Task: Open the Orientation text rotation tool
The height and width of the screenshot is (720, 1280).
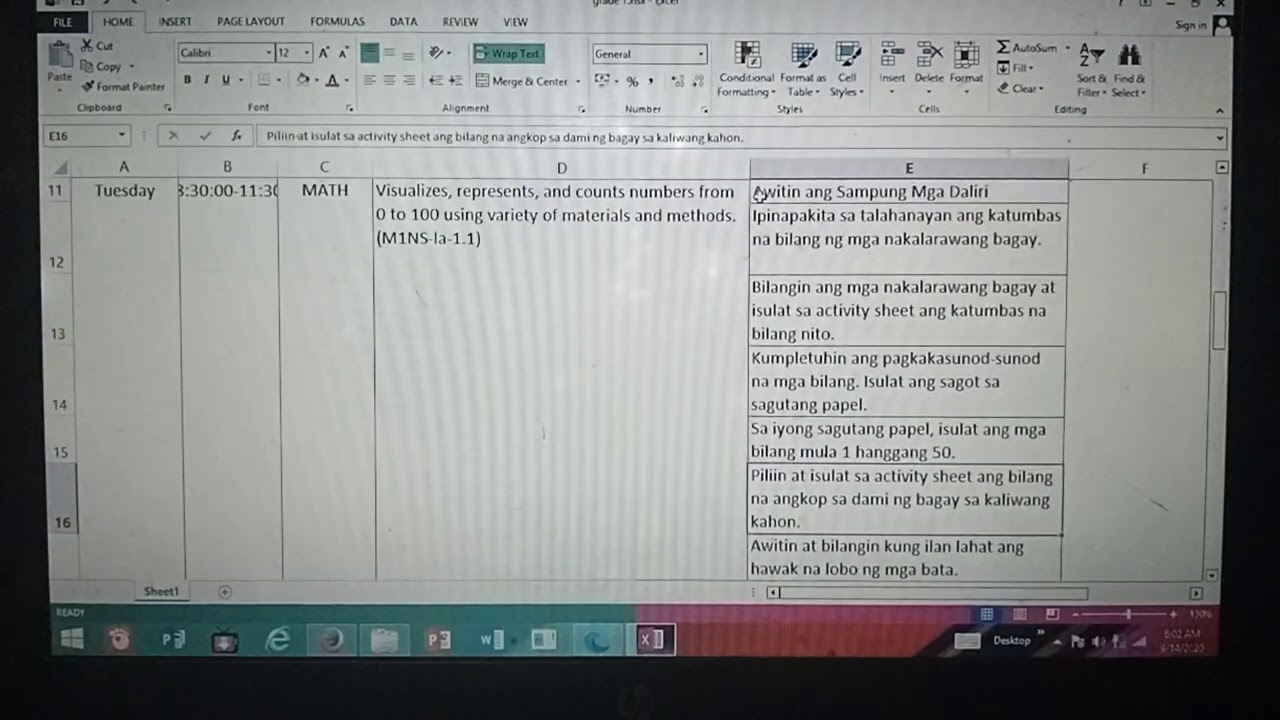Action: tap(438, 53)
